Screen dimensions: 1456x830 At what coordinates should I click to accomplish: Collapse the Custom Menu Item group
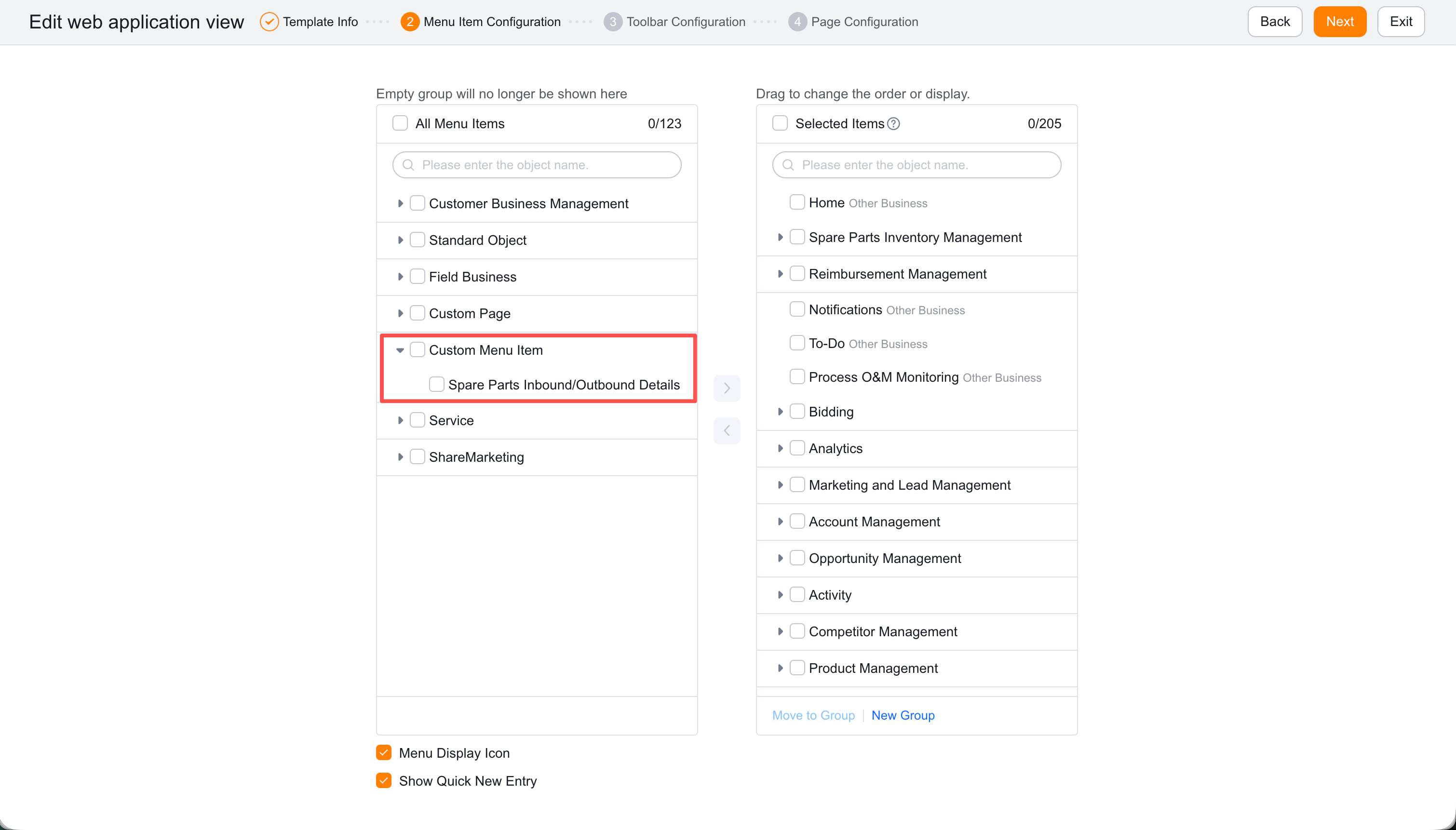(x=400, y=350)
